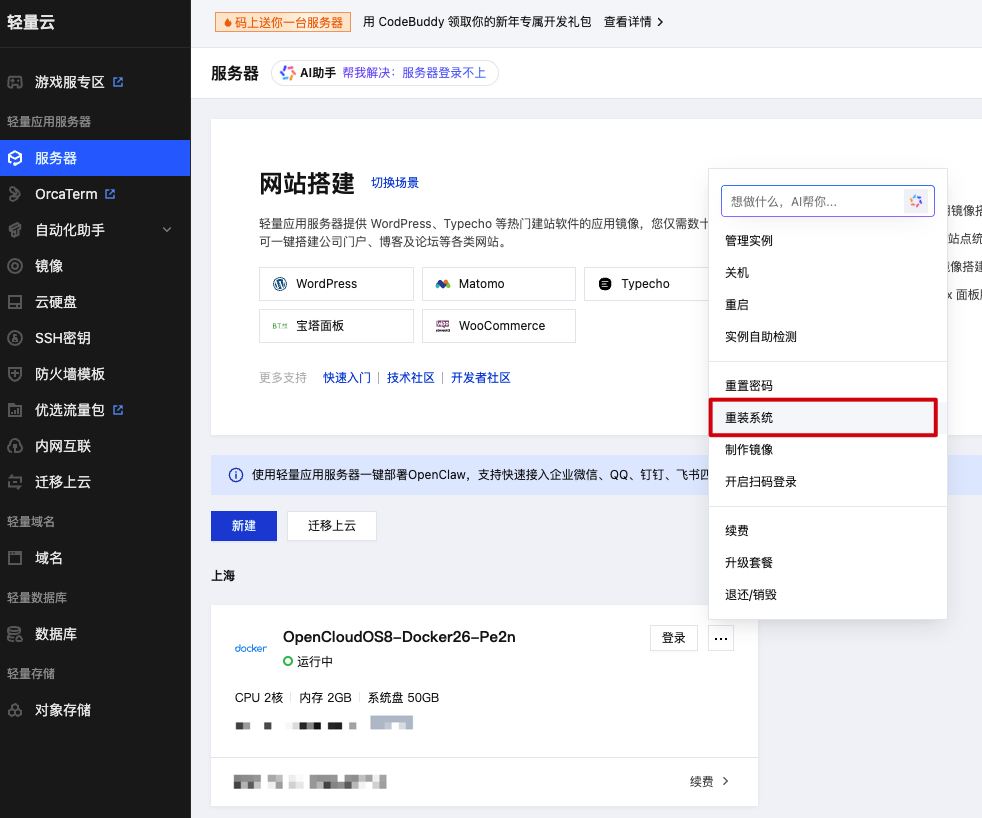Click the 云硬盘 disk icon
The width and height of the screenshot is (982, 818).
pyautogui.click(x=15, y=302)
